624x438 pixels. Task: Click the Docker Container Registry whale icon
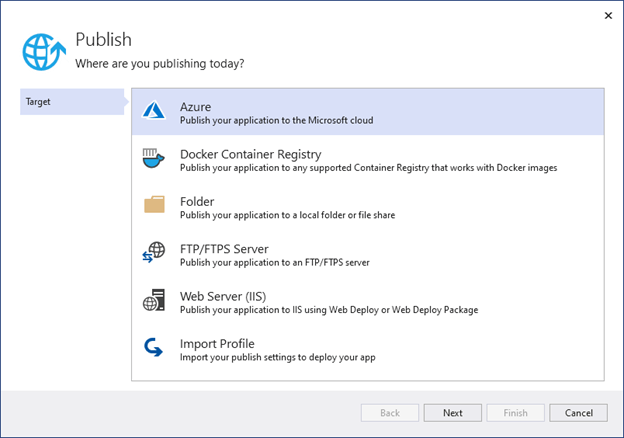pyautogui.click(x=154, y=160)
